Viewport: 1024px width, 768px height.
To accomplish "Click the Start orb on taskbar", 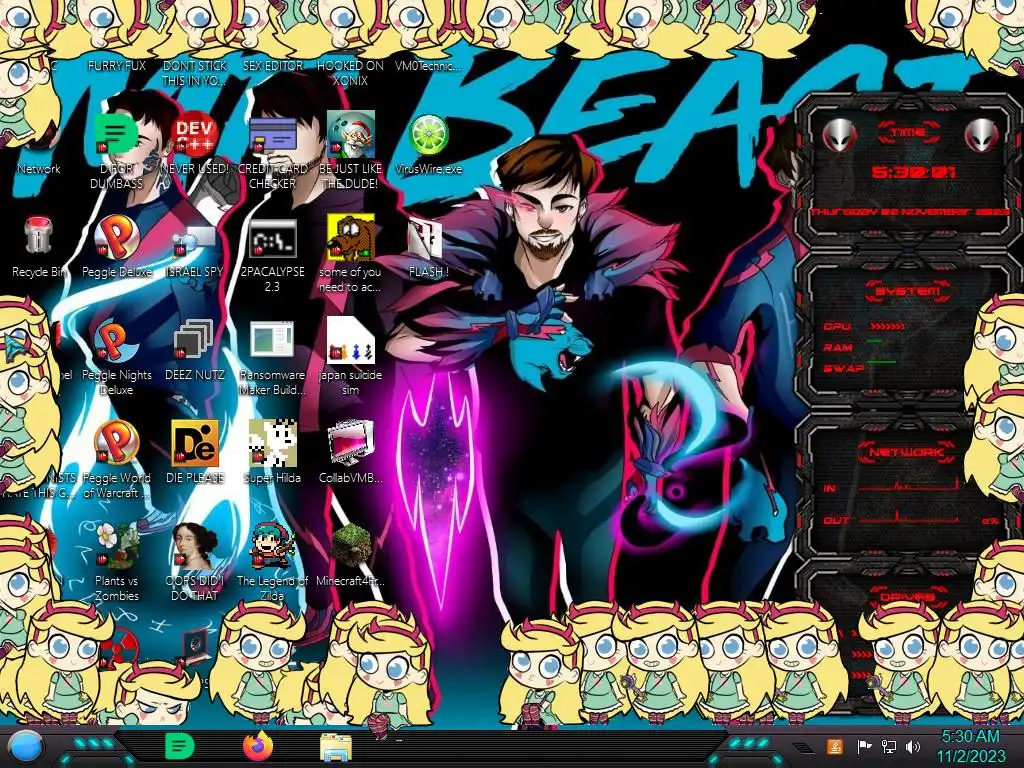I will (26, 747).
